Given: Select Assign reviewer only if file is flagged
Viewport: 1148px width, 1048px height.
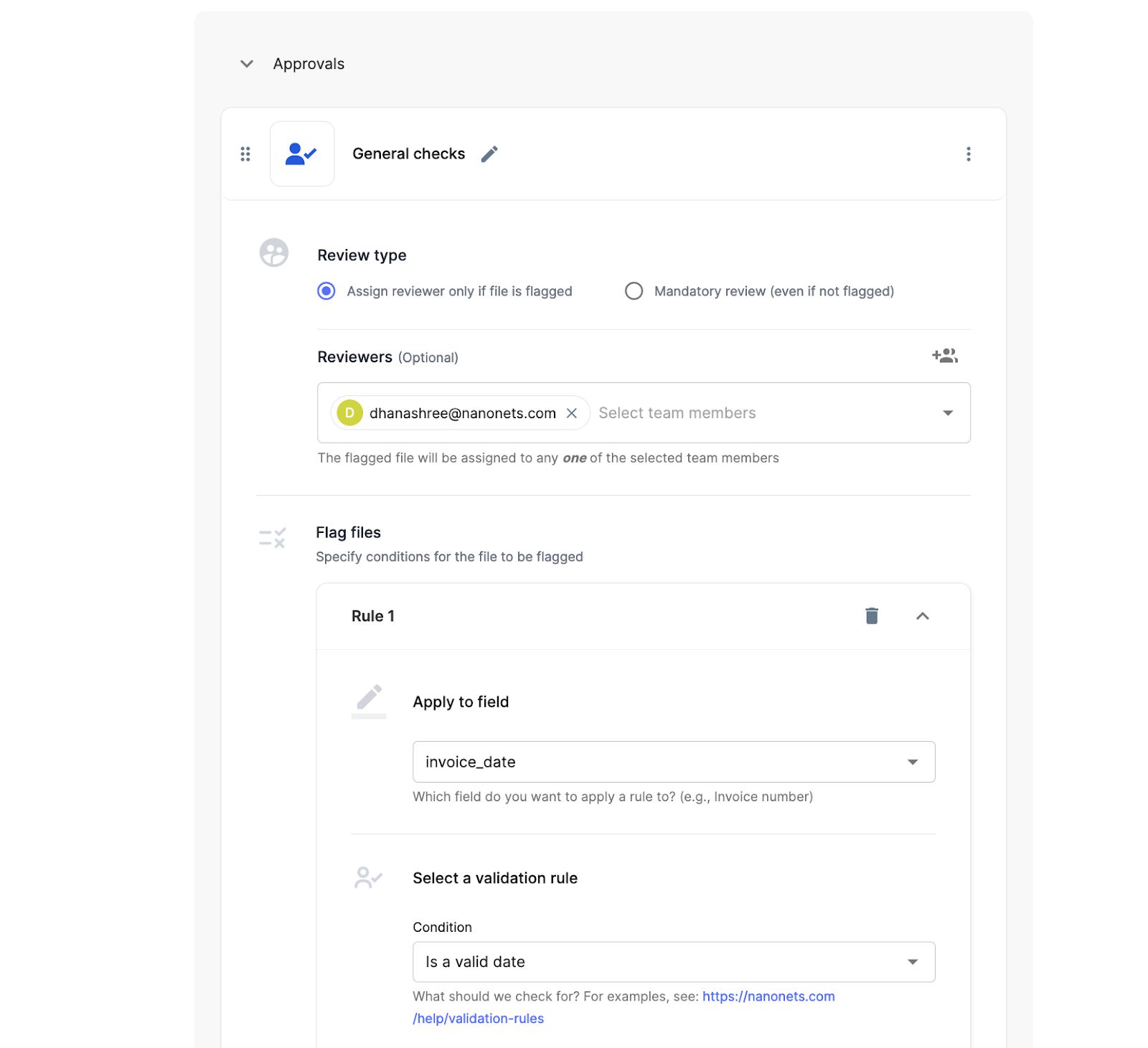Looking at the screenshot, I should [326, 291].
